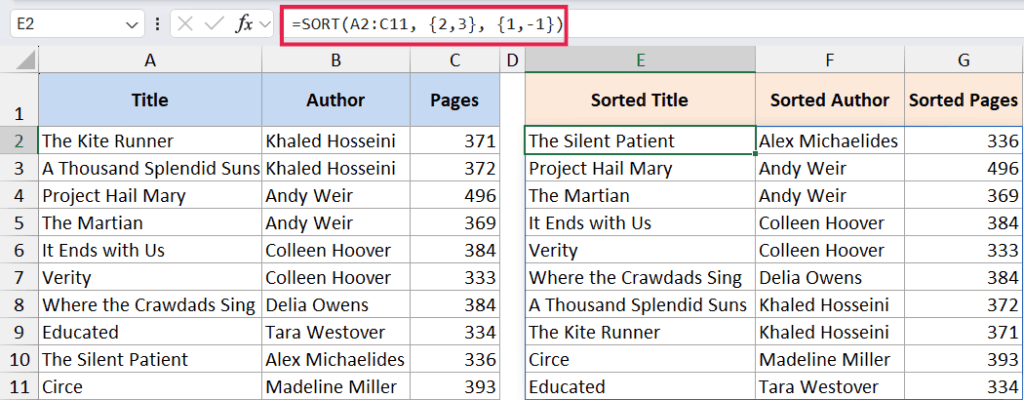Select cell B8 Delia Owens
Viewport: 1024px width, 400px height.
point(336,305)
